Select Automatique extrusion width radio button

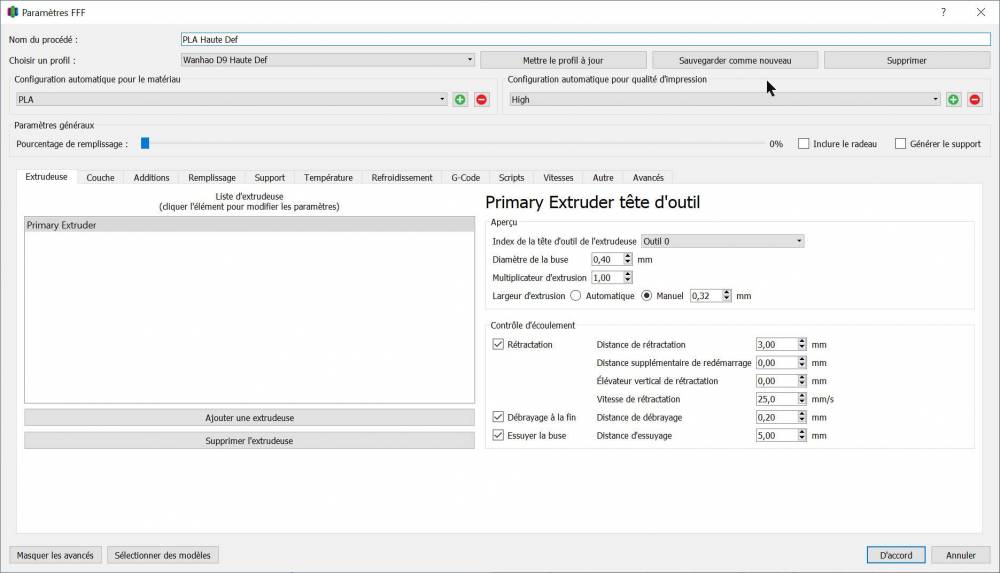tap(576, 296)
